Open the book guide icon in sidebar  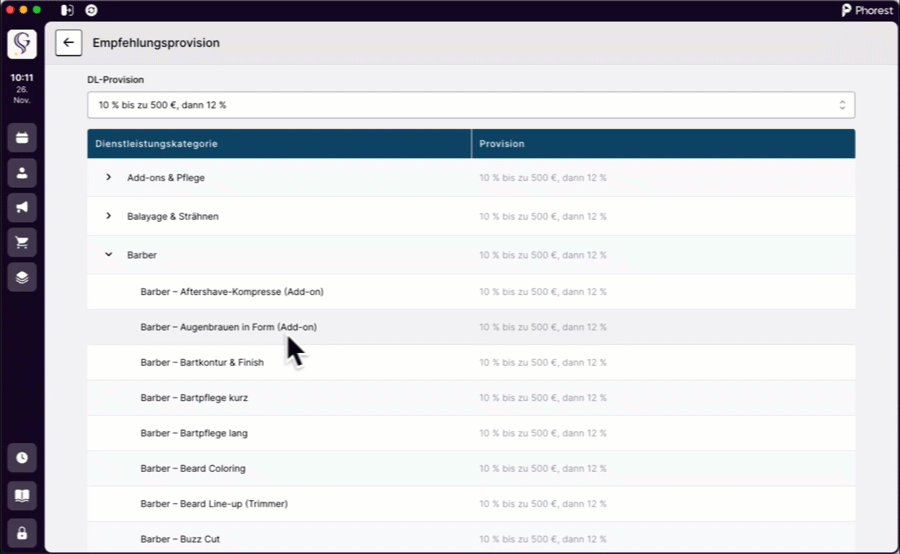coord(22,495)
